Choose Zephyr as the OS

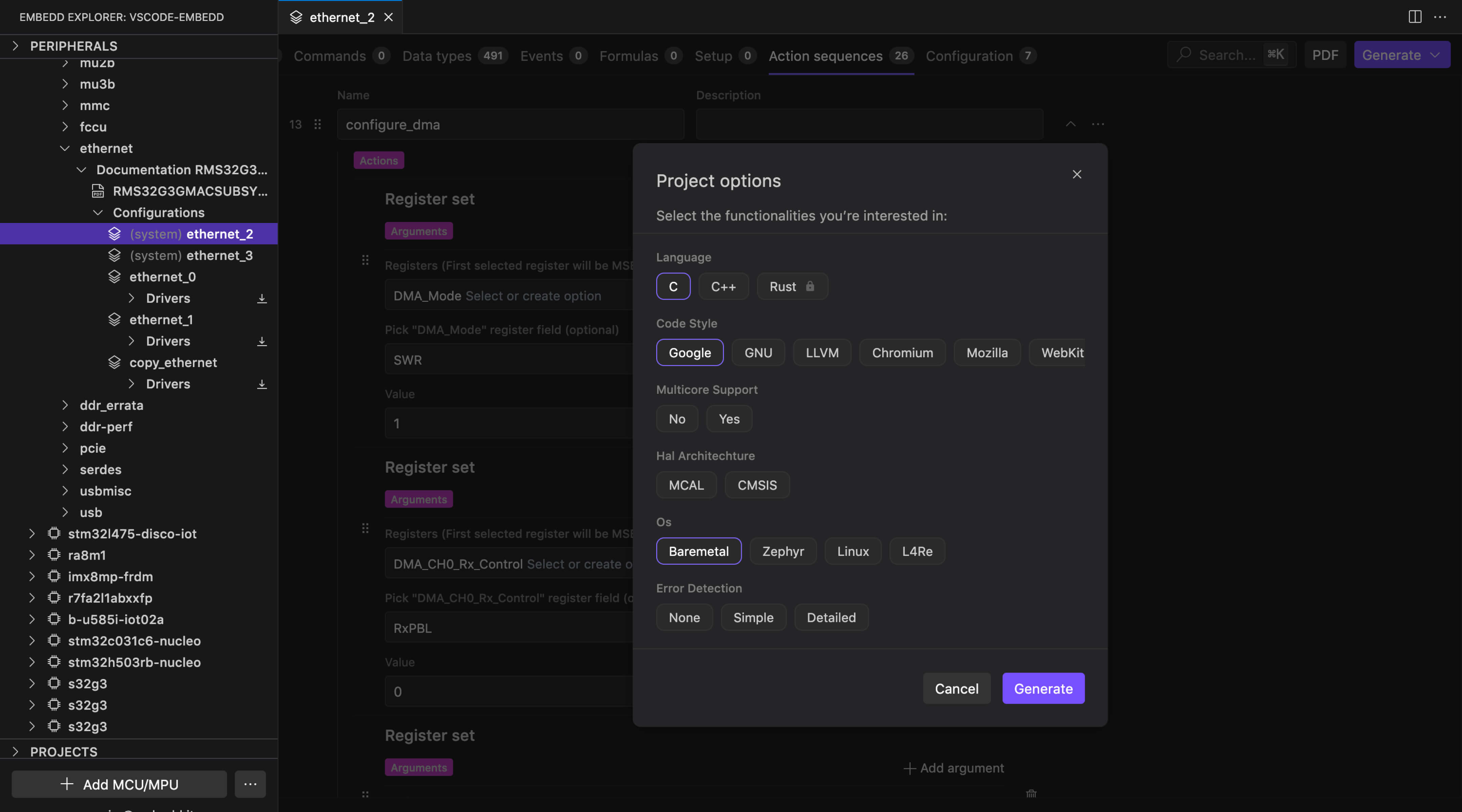783,551
